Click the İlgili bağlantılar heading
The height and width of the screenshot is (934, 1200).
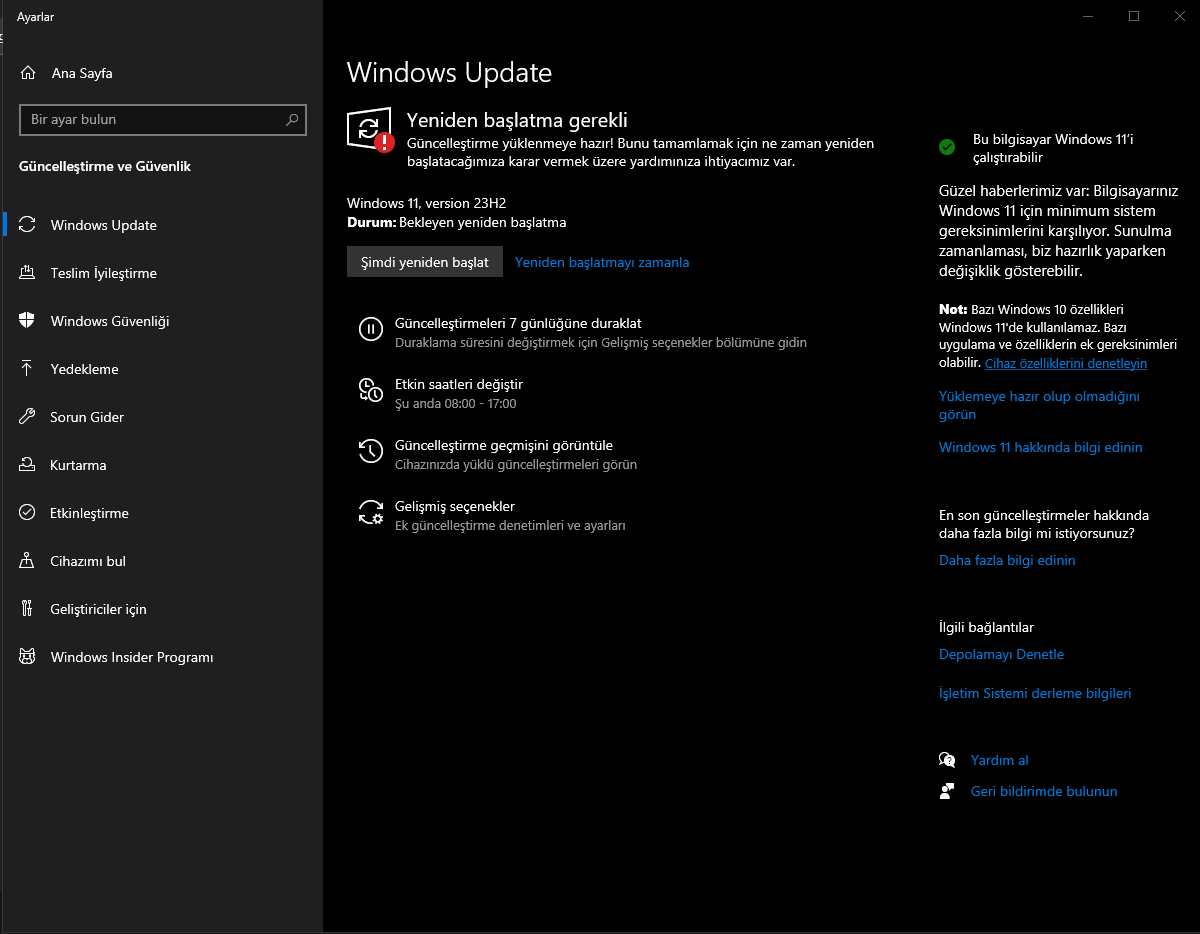coord(986,627)
